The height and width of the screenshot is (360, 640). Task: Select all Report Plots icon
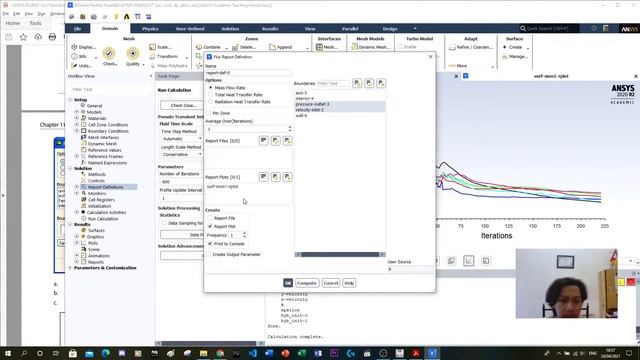click(x=276, y=177)
